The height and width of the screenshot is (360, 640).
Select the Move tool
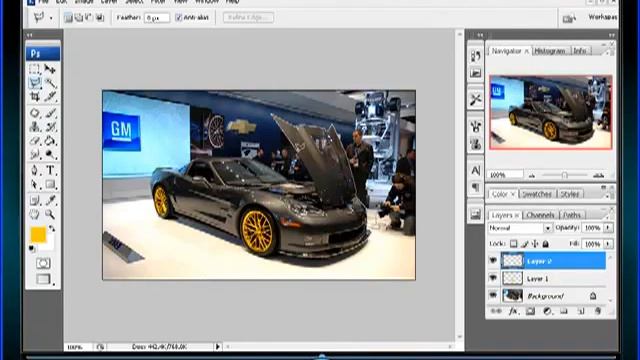point(50,69)
